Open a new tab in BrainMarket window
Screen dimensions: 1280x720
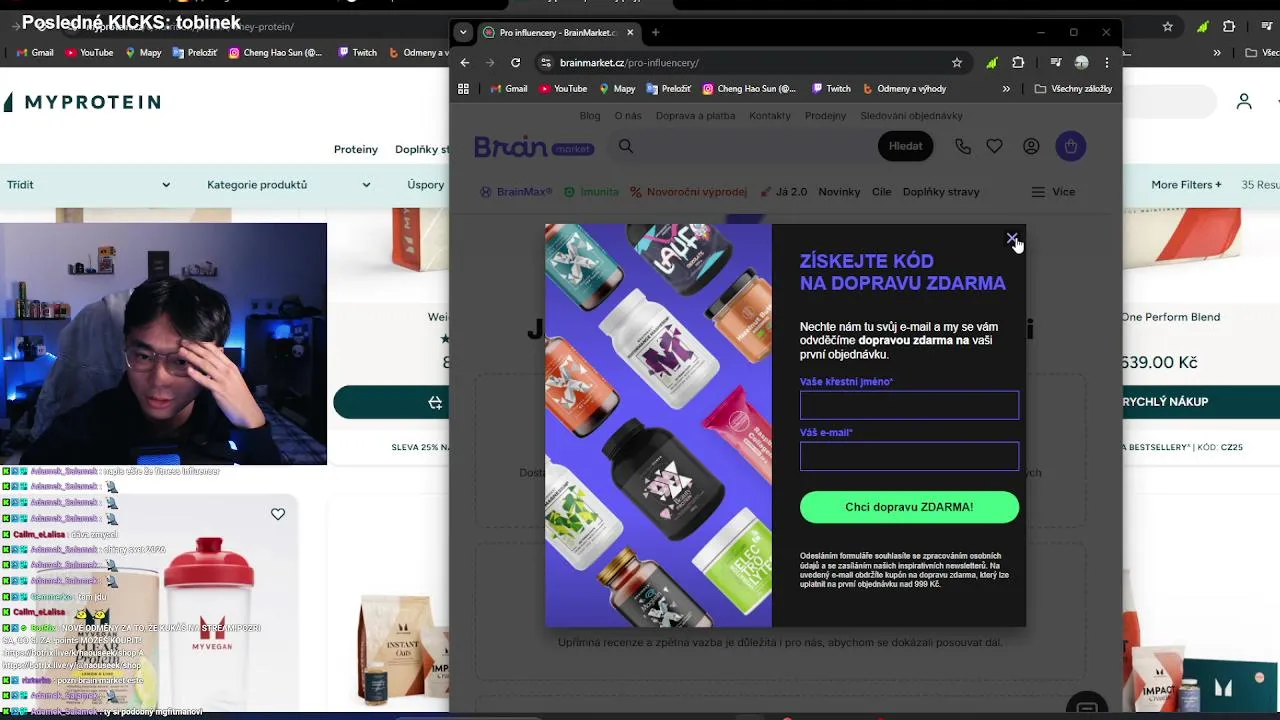(x=655, y=32)
